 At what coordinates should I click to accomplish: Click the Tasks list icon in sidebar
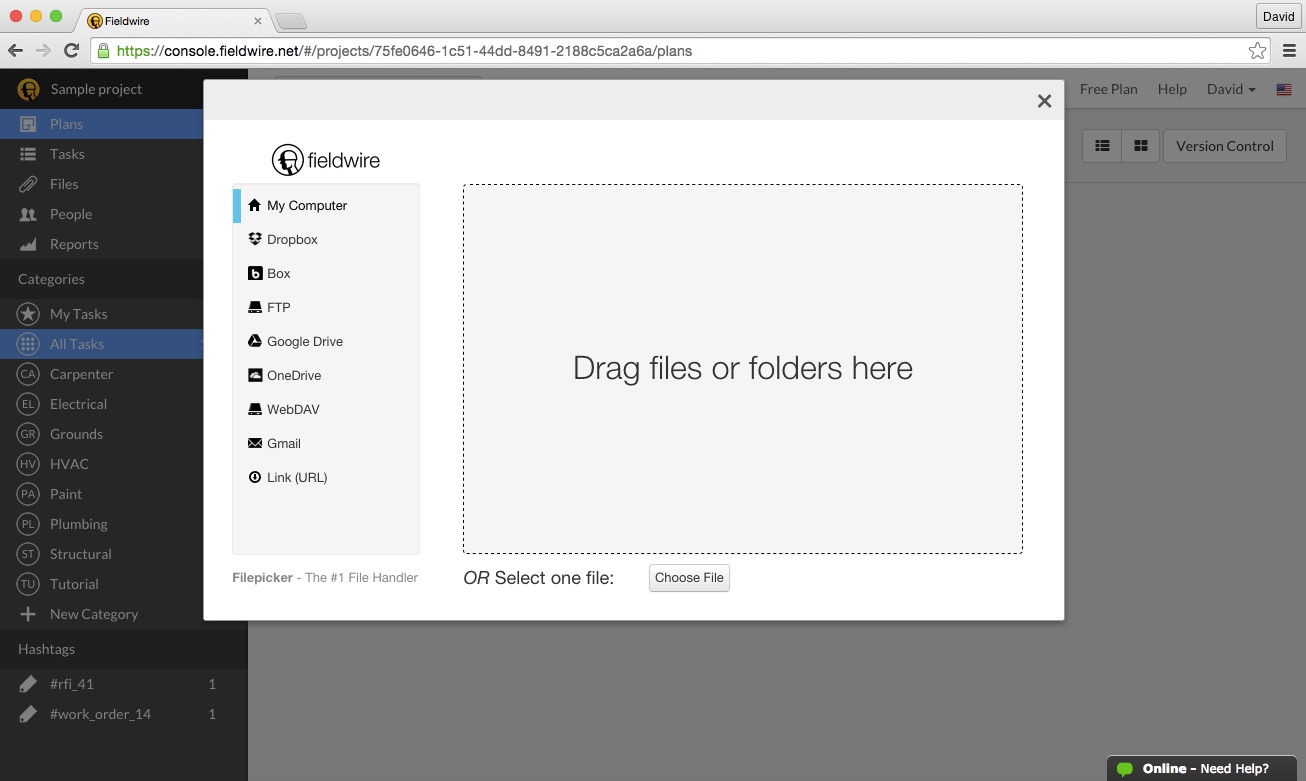(x=28, y=154)
